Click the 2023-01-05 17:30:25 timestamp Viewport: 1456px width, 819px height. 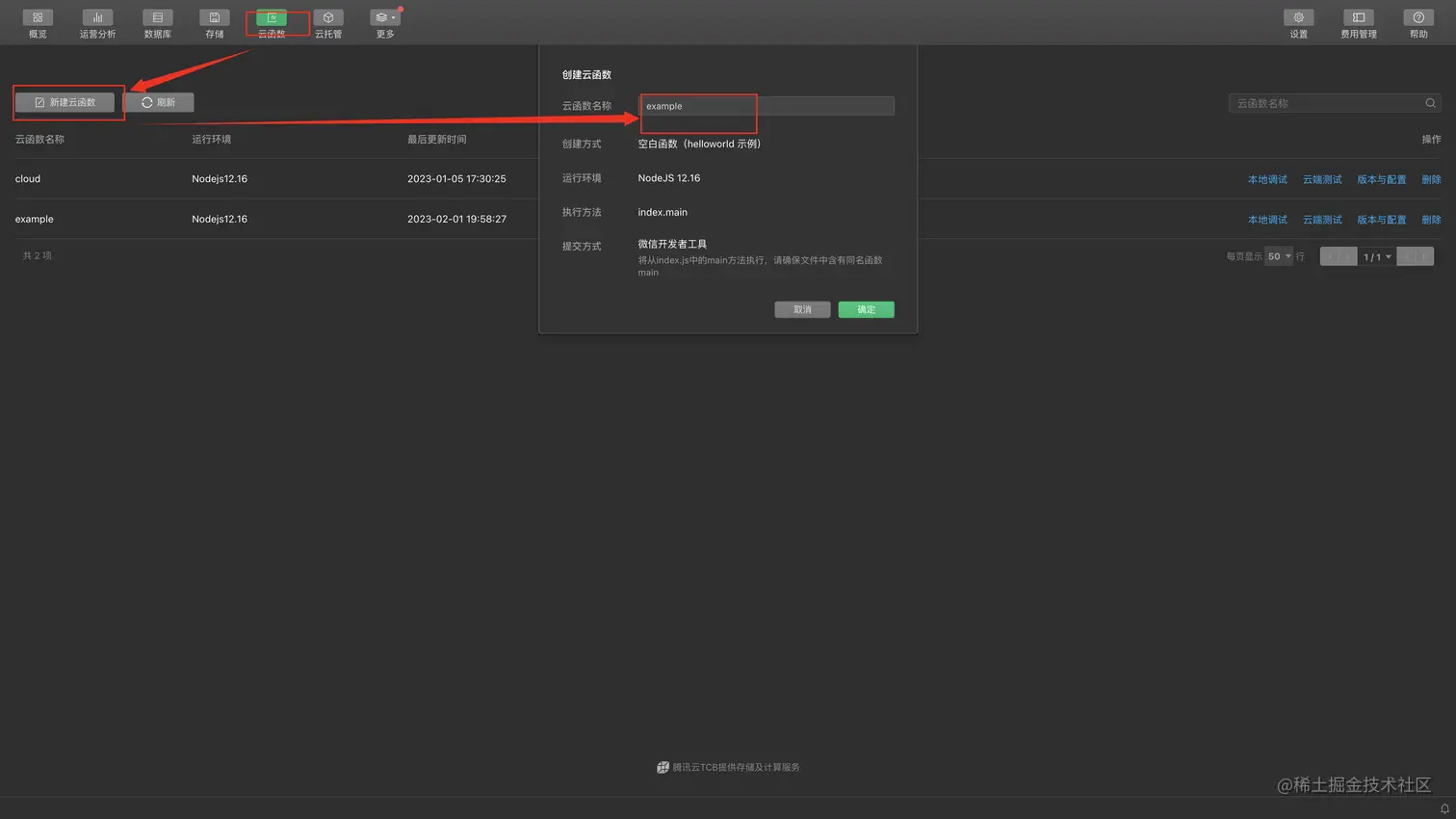pyautogui.click(x=456, y=179)
